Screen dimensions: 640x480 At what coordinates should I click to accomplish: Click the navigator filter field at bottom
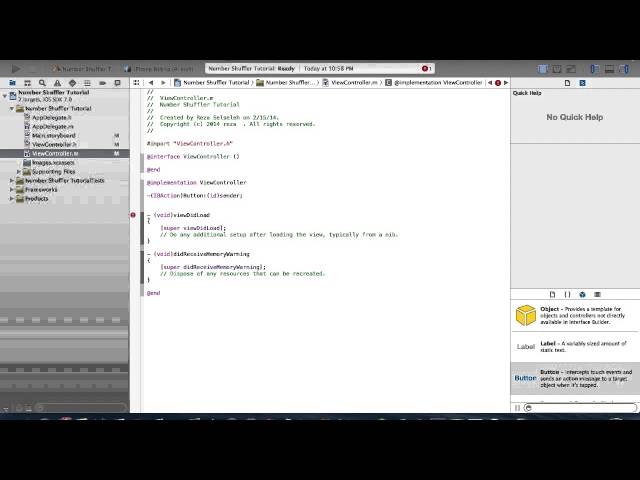(x=80, y=407)
